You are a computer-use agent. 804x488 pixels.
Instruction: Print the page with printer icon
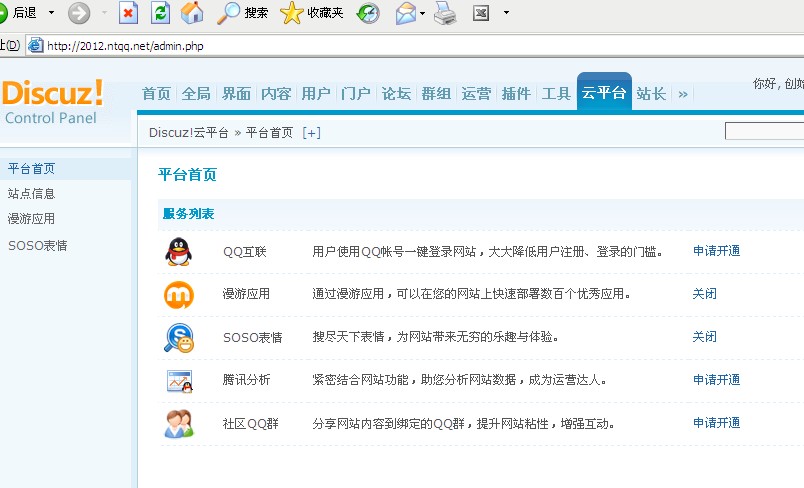(x=445, y=13)
